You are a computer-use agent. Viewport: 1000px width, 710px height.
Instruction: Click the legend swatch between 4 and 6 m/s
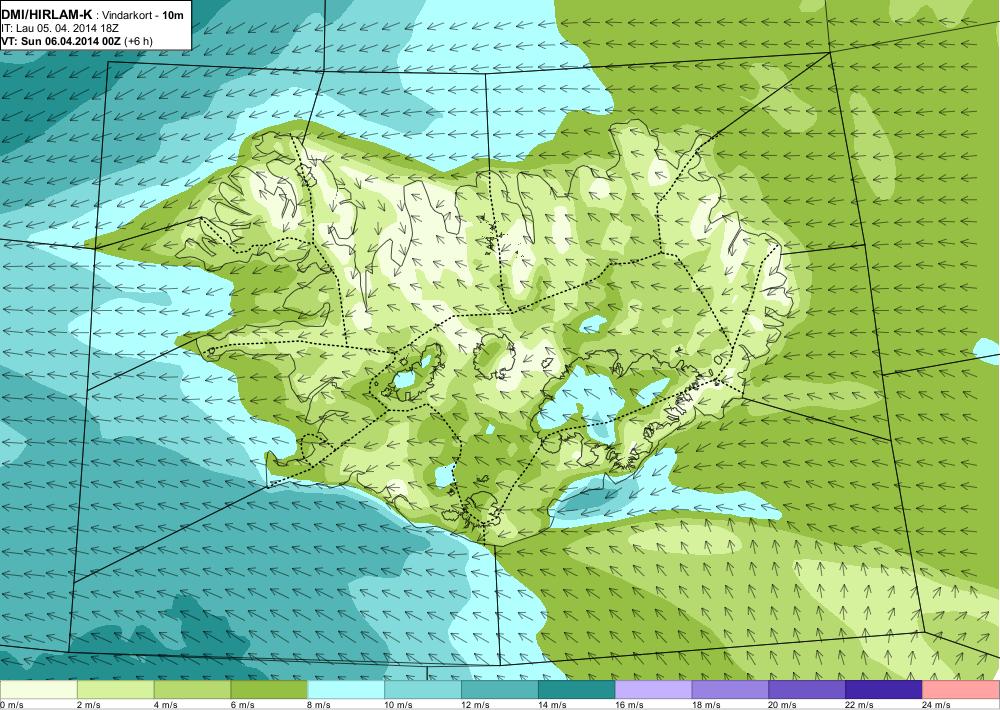[x=192, y=690]
